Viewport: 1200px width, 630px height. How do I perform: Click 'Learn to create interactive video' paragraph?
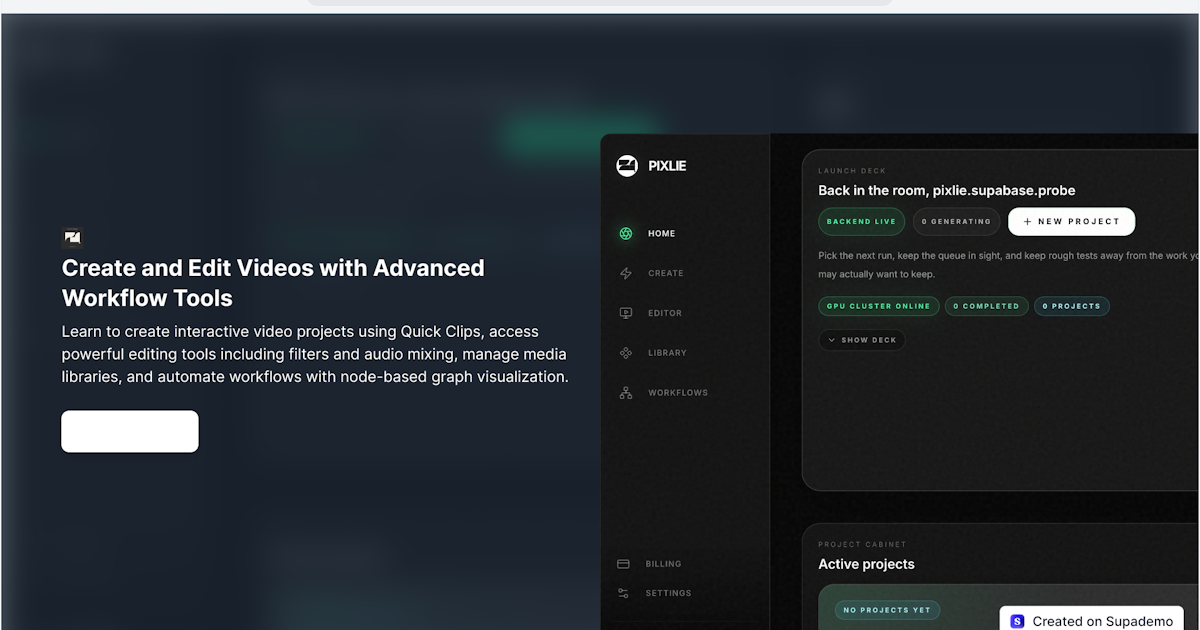point(315,354)
